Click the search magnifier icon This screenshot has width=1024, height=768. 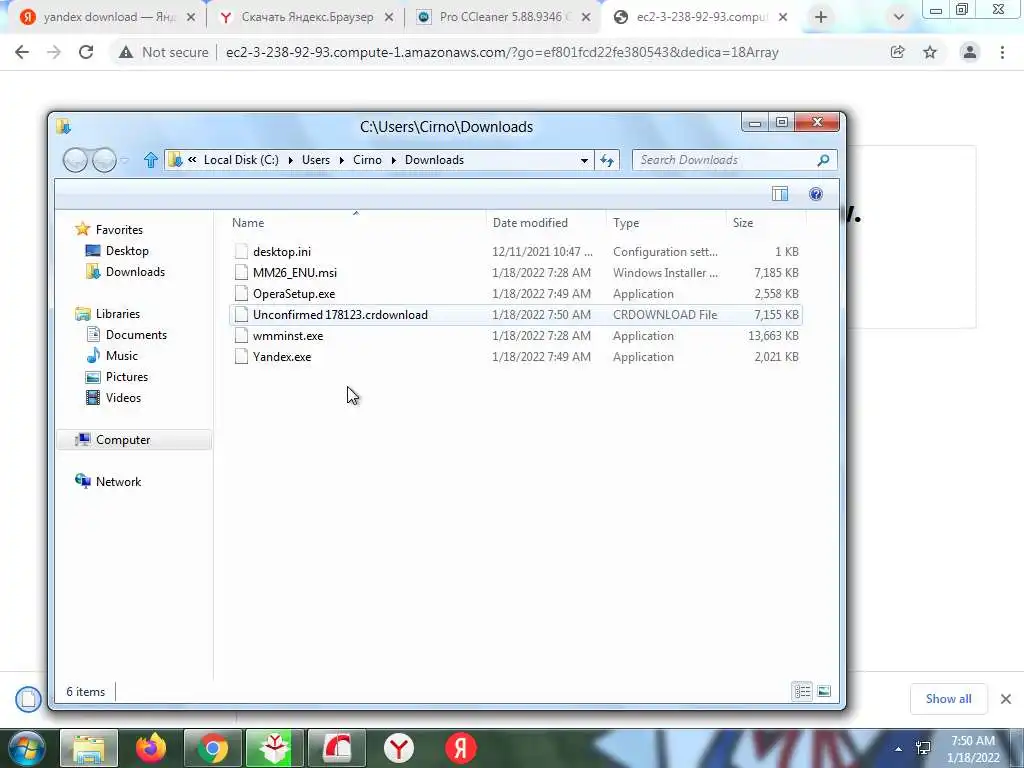pyautogui.click(x=824, y=160)
